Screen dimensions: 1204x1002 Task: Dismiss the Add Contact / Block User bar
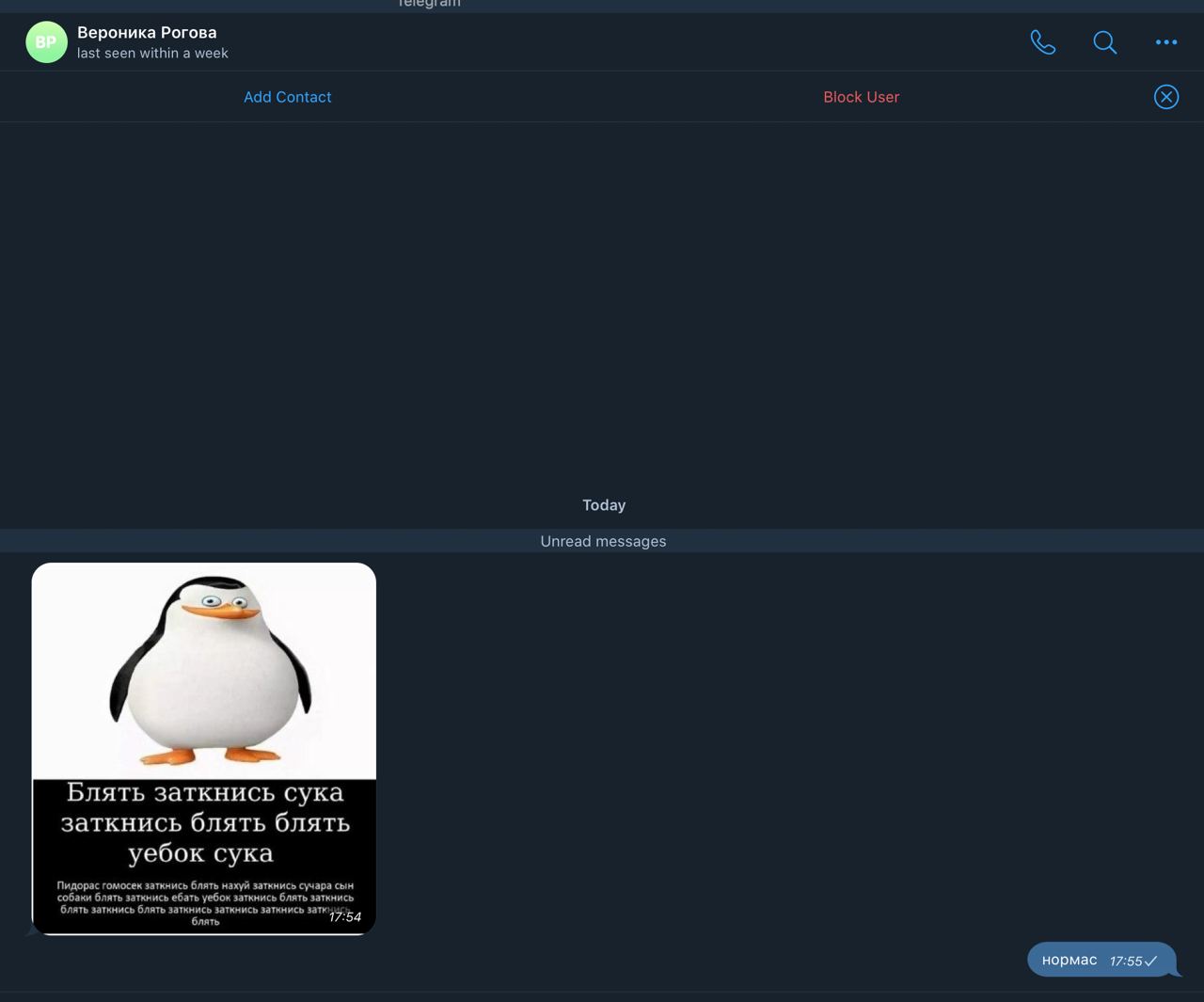[1166, 97]
